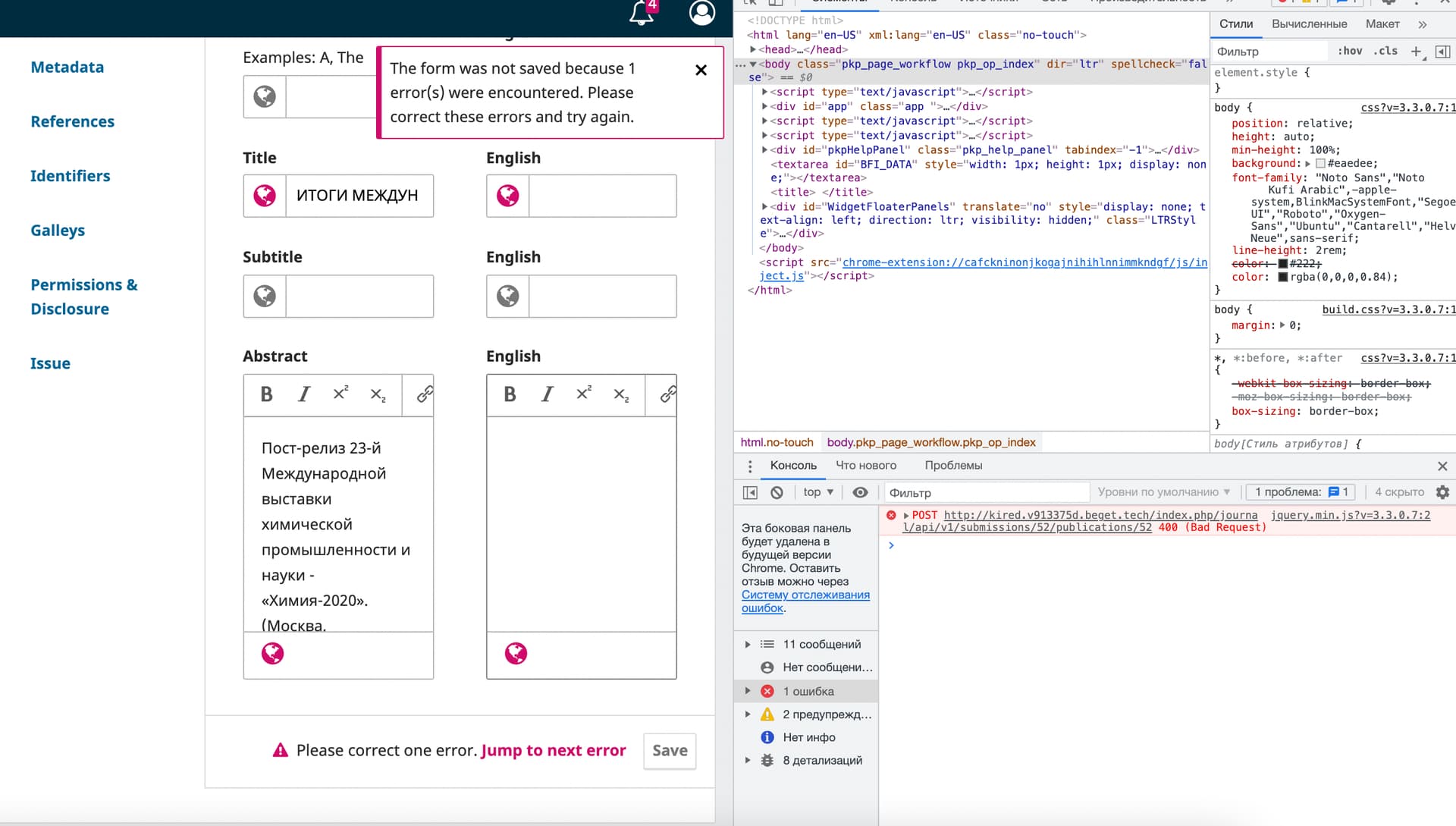Clear the console with the ban icon
Viewport: 1456px width, 826px height.
pos(777,492)
